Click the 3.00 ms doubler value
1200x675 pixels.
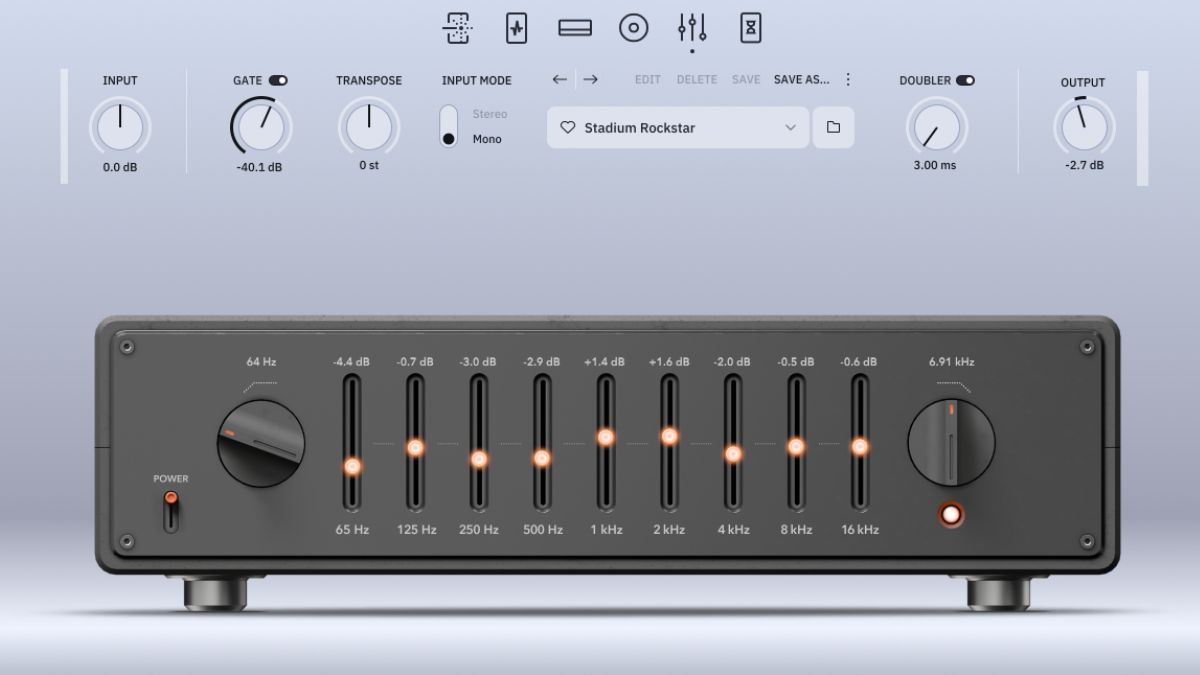935,166
